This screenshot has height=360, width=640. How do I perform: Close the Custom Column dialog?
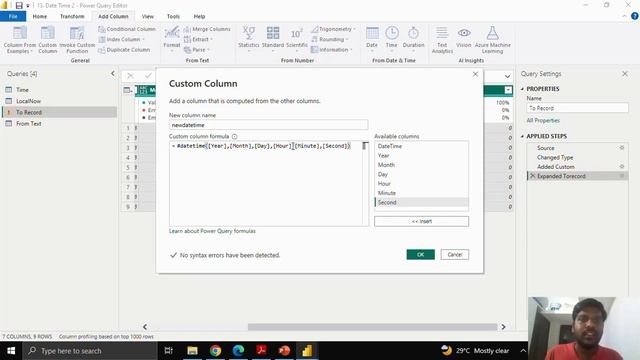point(475,74)
